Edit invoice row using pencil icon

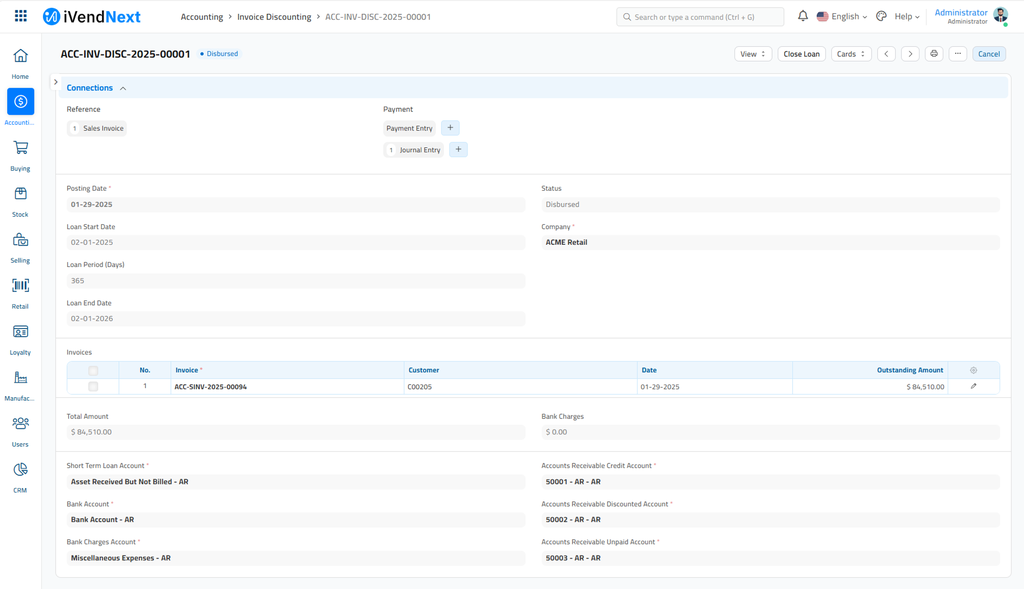(x=973, y=386)
